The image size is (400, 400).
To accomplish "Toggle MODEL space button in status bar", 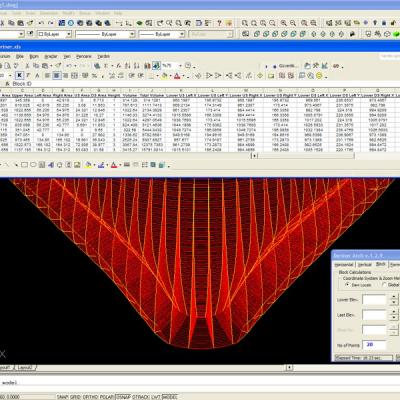I will click(x=170, y=397).
